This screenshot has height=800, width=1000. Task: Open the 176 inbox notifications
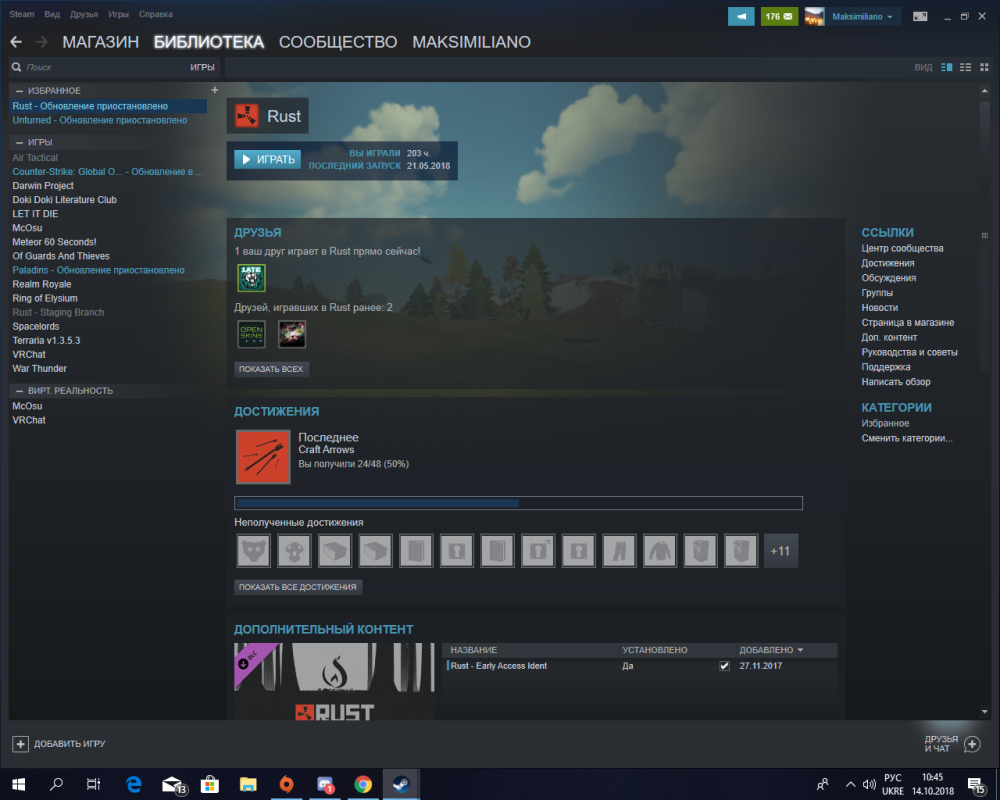[x=779, y=17]
